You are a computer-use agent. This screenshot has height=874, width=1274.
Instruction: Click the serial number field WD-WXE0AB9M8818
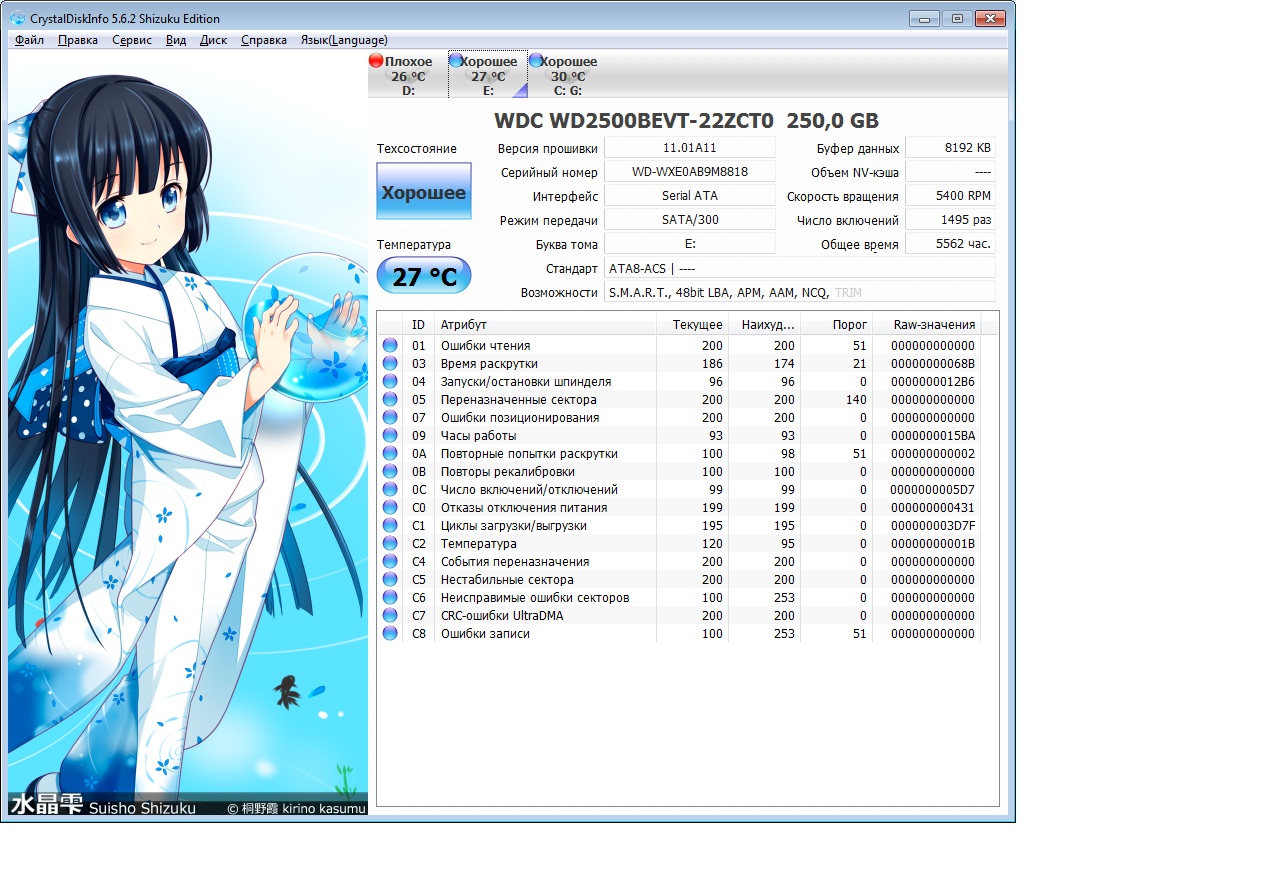pos(690,172)
